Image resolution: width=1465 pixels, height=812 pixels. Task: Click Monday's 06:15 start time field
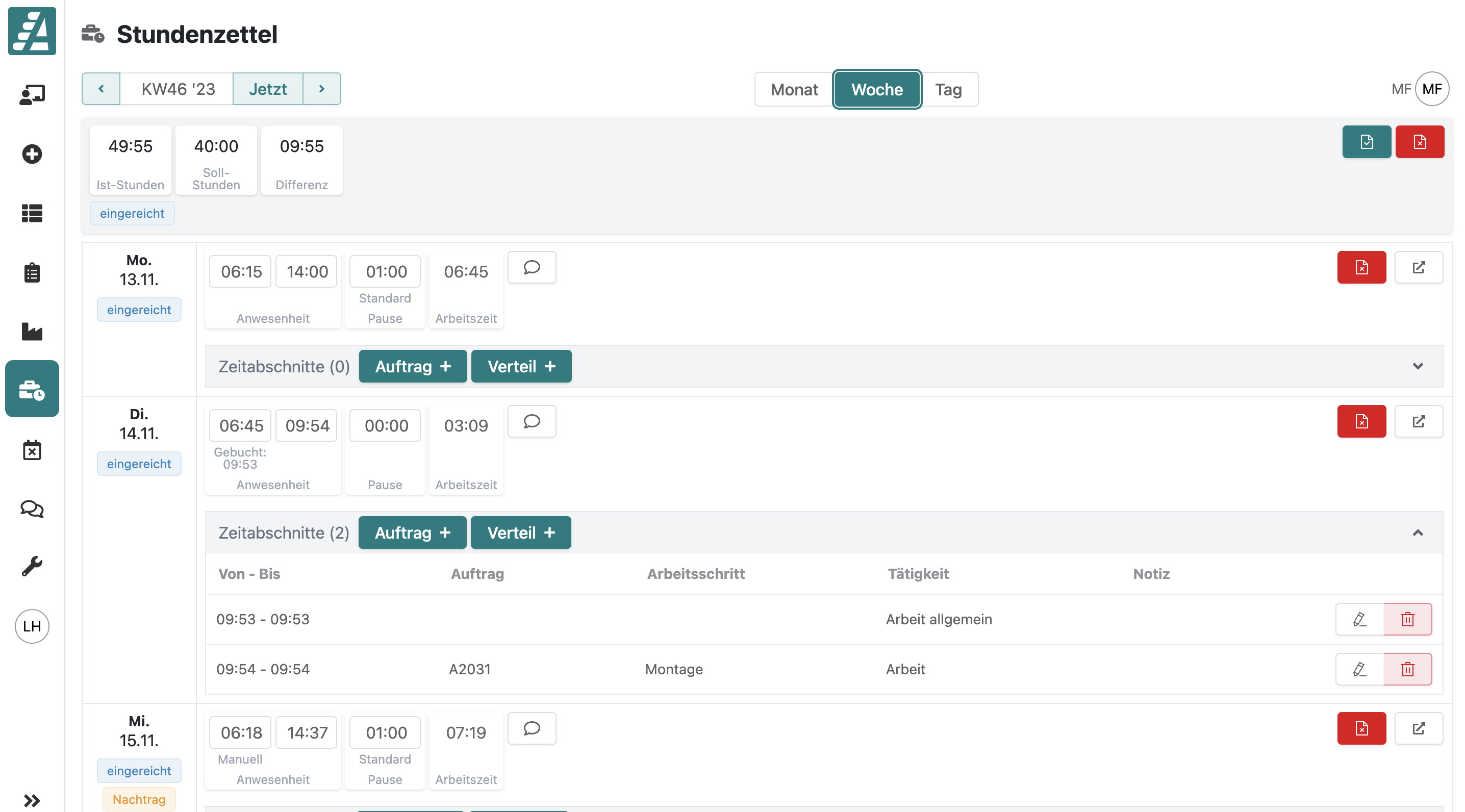click(x=241, y=272)
